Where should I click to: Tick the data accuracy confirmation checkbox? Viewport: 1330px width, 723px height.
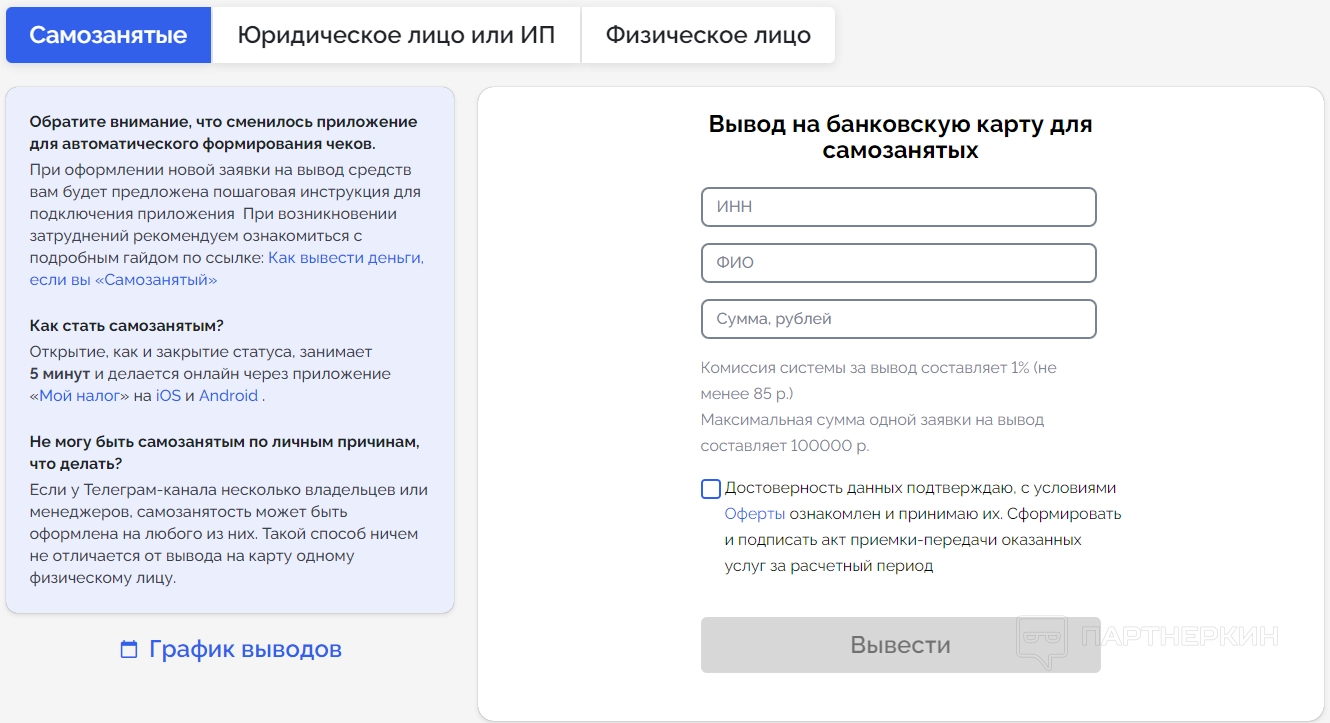(x=711, y=489)
